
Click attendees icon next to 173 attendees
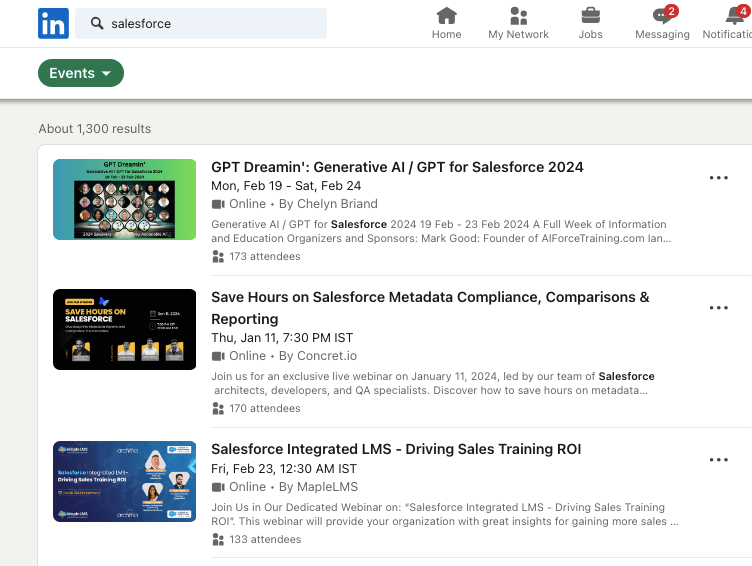pos(218,257)
